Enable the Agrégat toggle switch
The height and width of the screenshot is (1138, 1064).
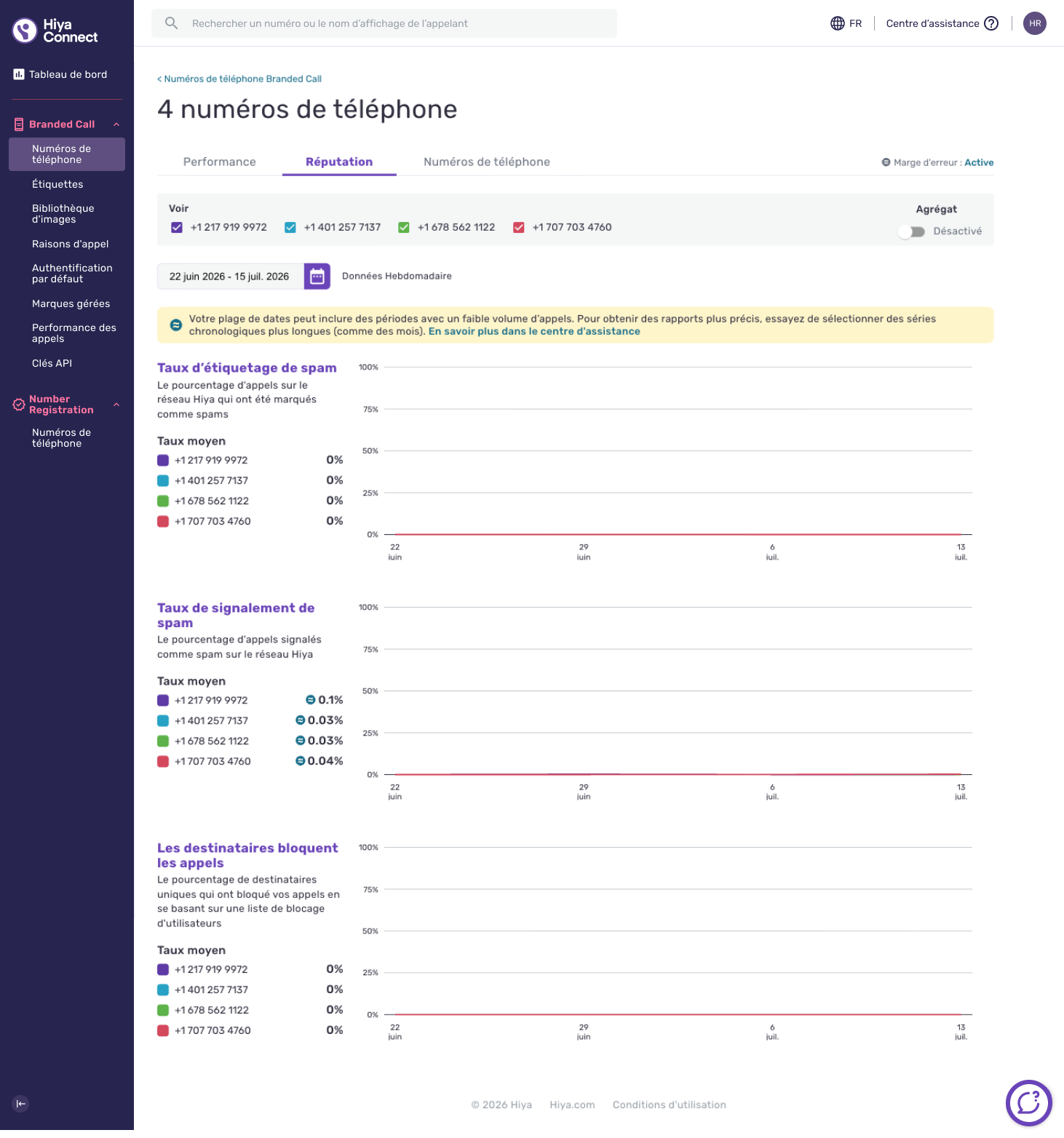click(911, 231)
